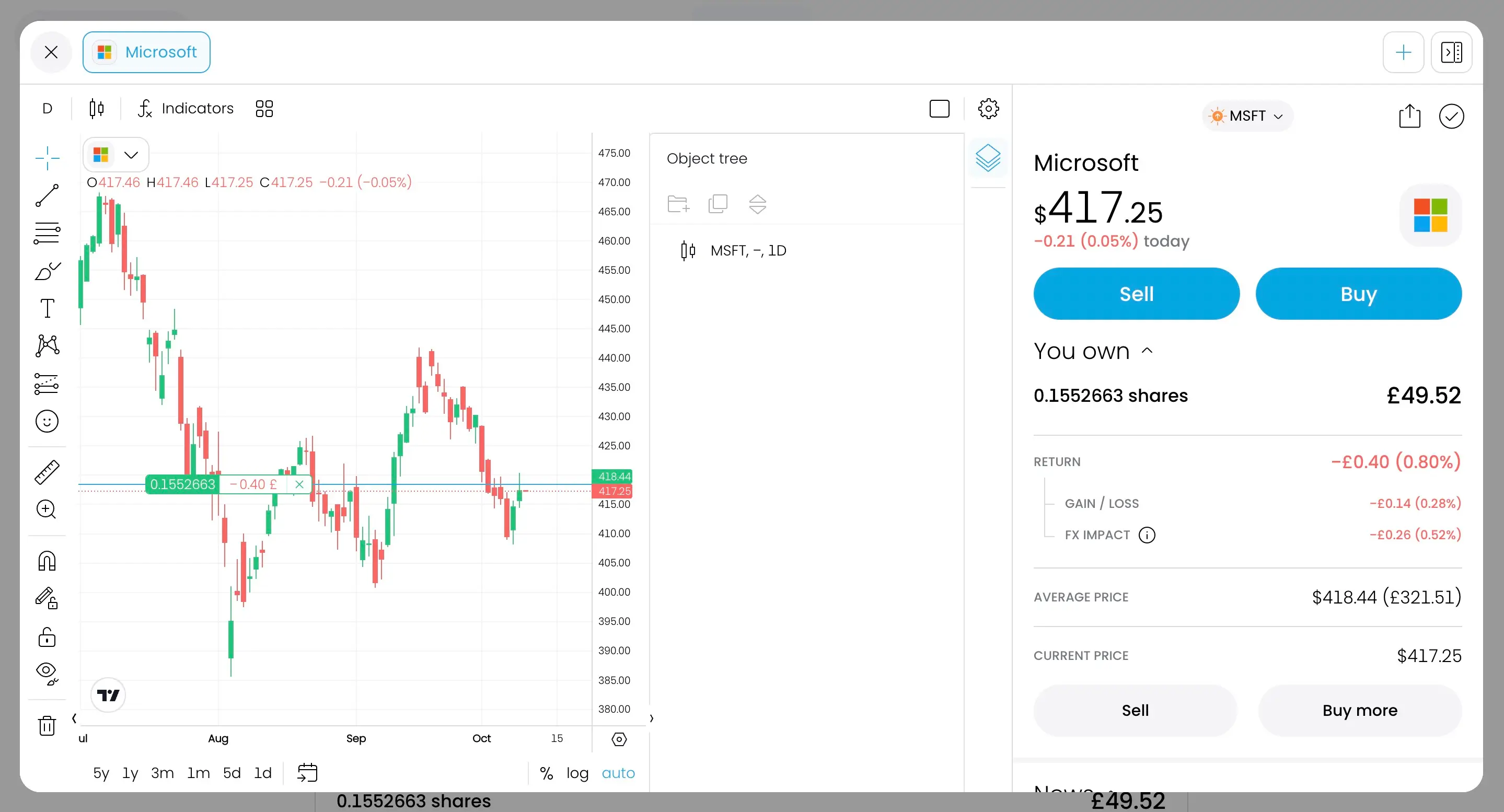
Task: Pick the ruler measure tool
Action: click(x=47, y=472)
